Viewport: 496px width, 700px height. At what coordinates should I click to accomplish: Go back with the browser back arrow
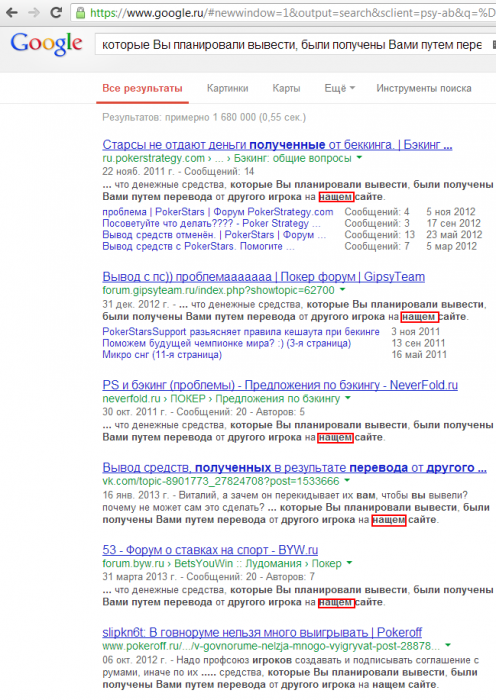point(12,12)
